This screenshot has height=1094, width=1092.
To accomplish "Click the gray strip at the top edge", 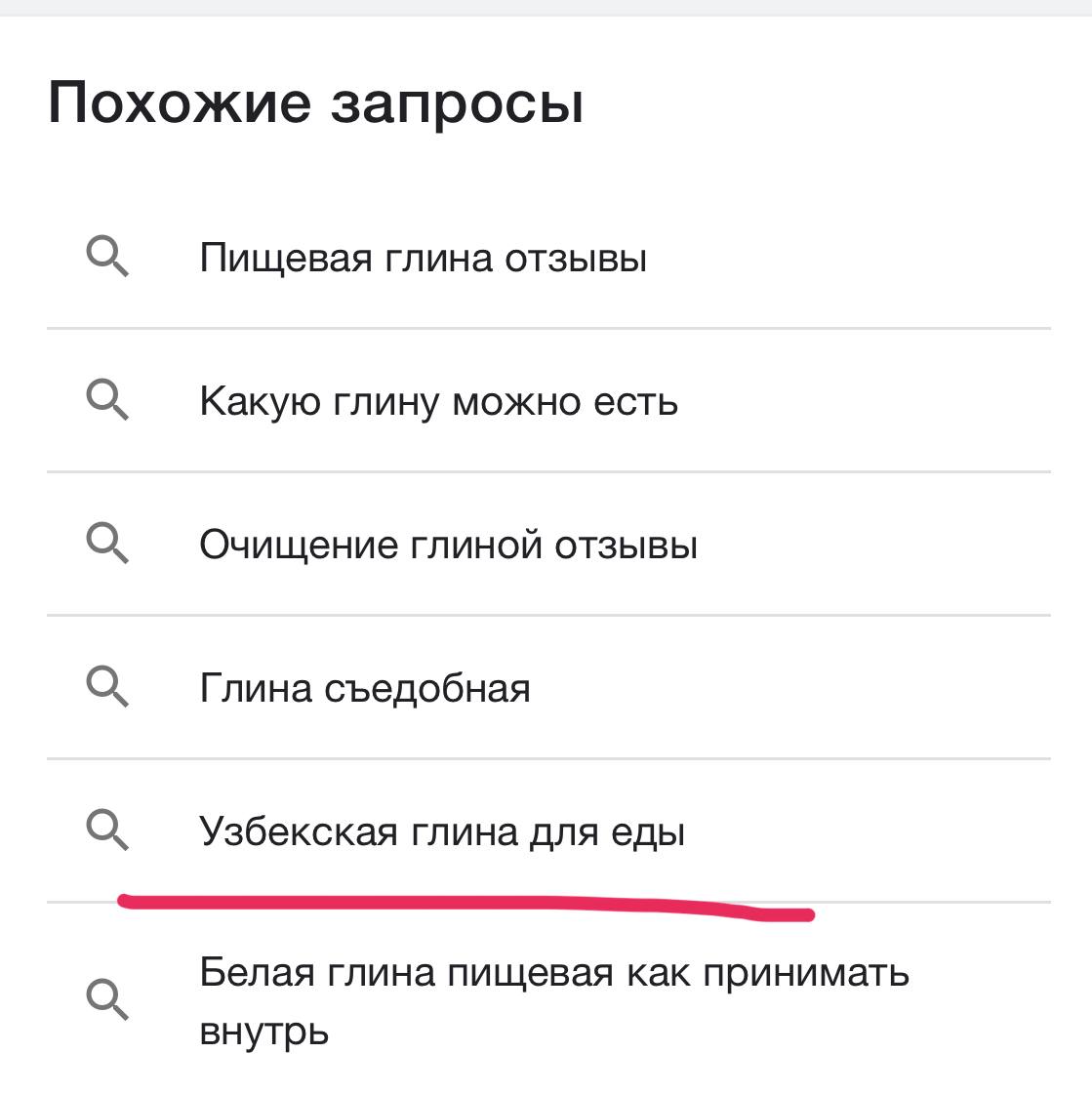I will pos(546,7).
